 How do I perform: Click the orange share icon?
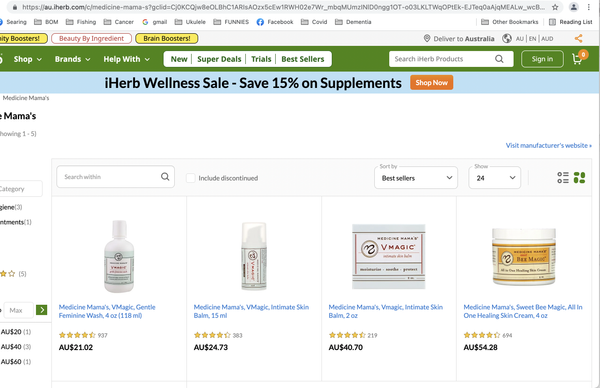[579, 38]
